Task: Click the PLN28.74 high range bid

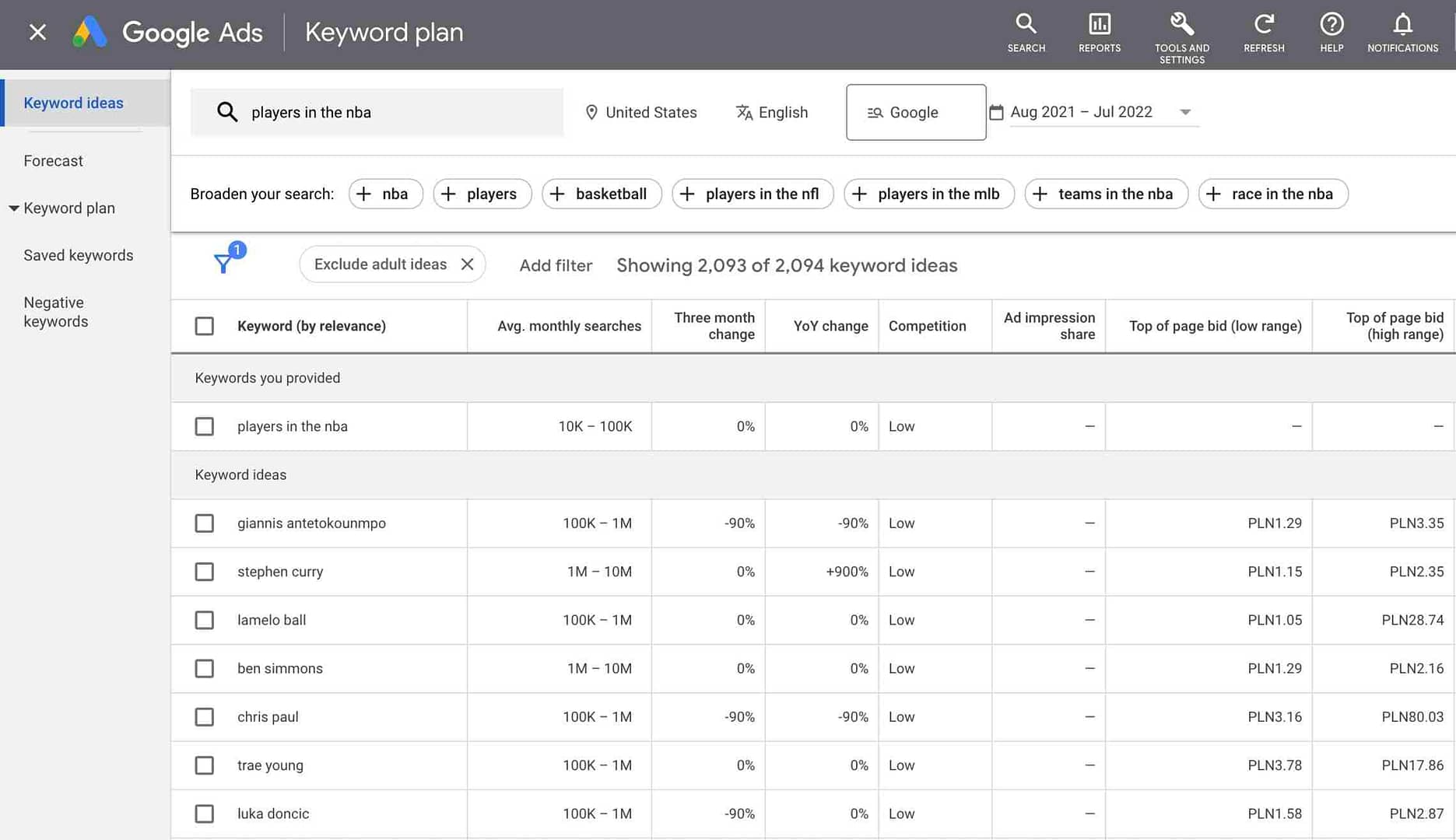Action: pyautogui.click(x=1412, y=620)
